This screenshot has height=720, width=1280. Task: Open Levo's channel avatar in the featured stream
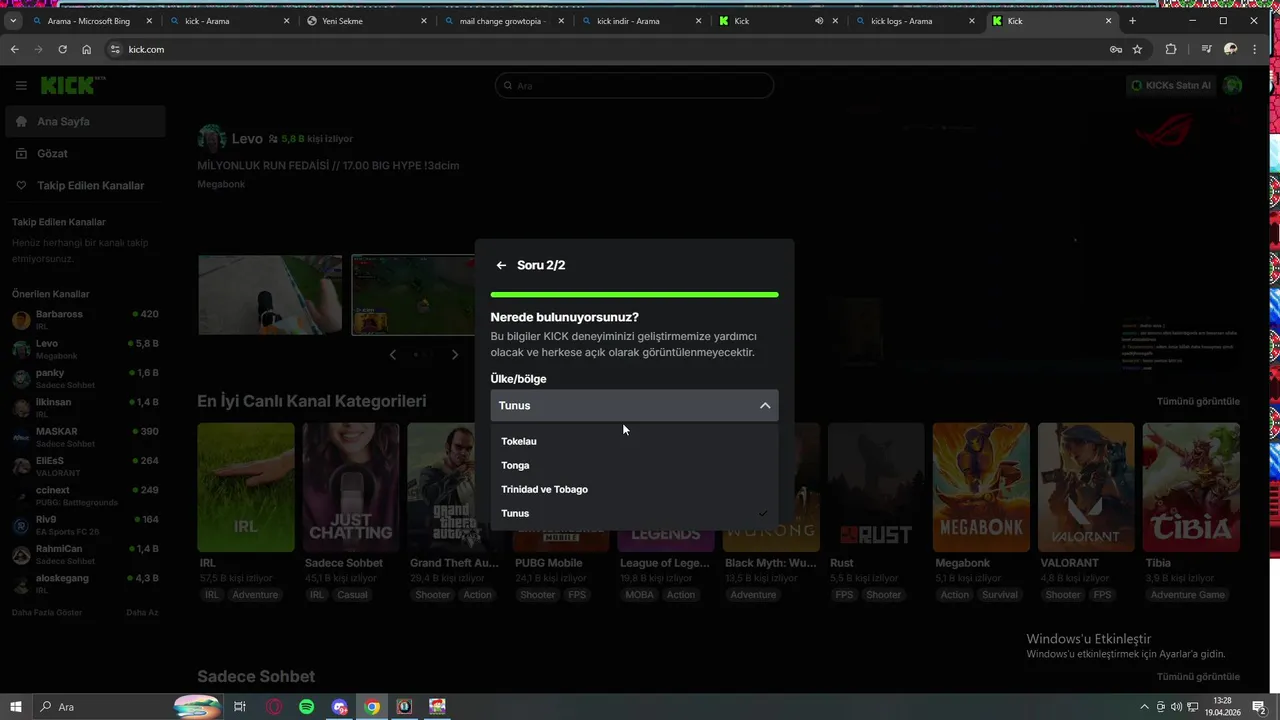coord(211,139)
